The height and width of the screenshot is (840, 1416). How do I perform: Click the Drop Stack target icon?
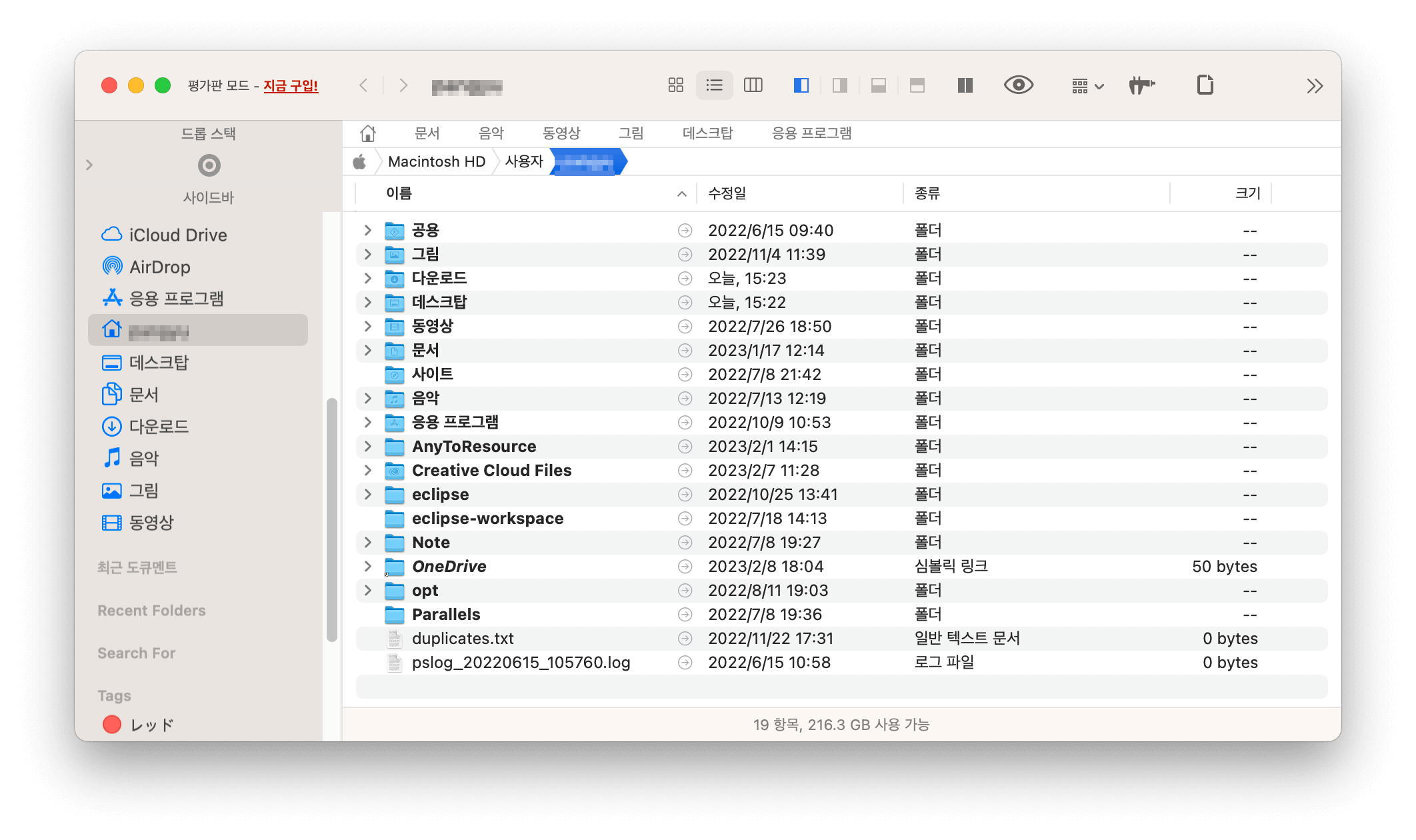coord(209,165)
